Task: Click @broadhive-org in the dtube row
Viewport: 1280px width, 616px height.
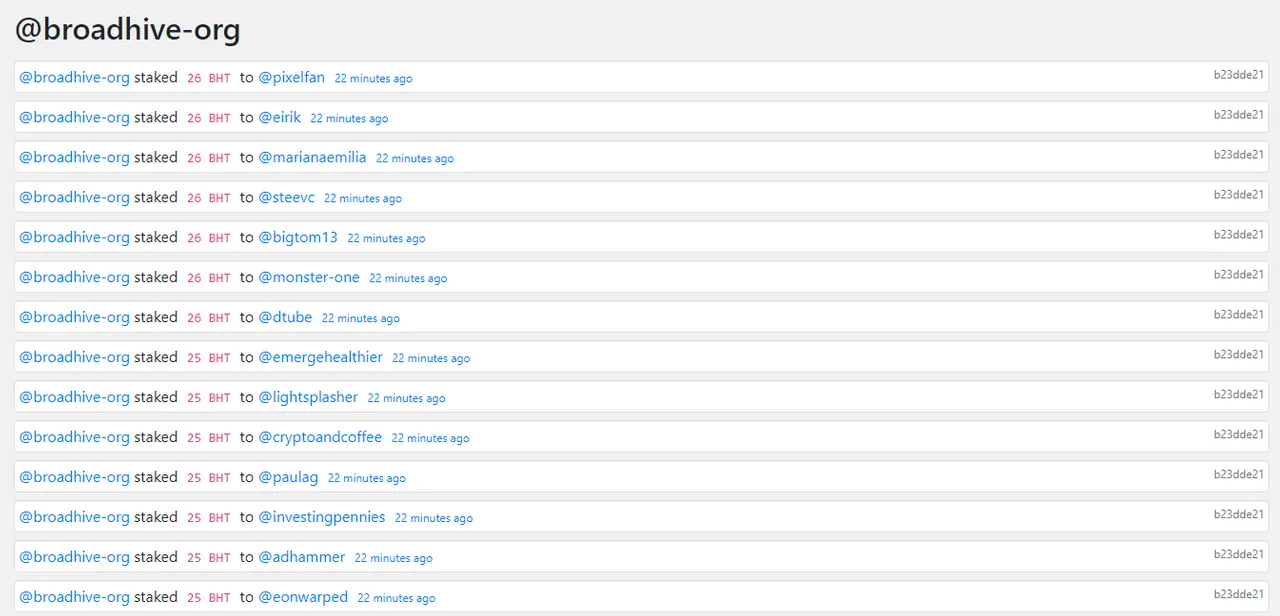Action: click(75, 317)
